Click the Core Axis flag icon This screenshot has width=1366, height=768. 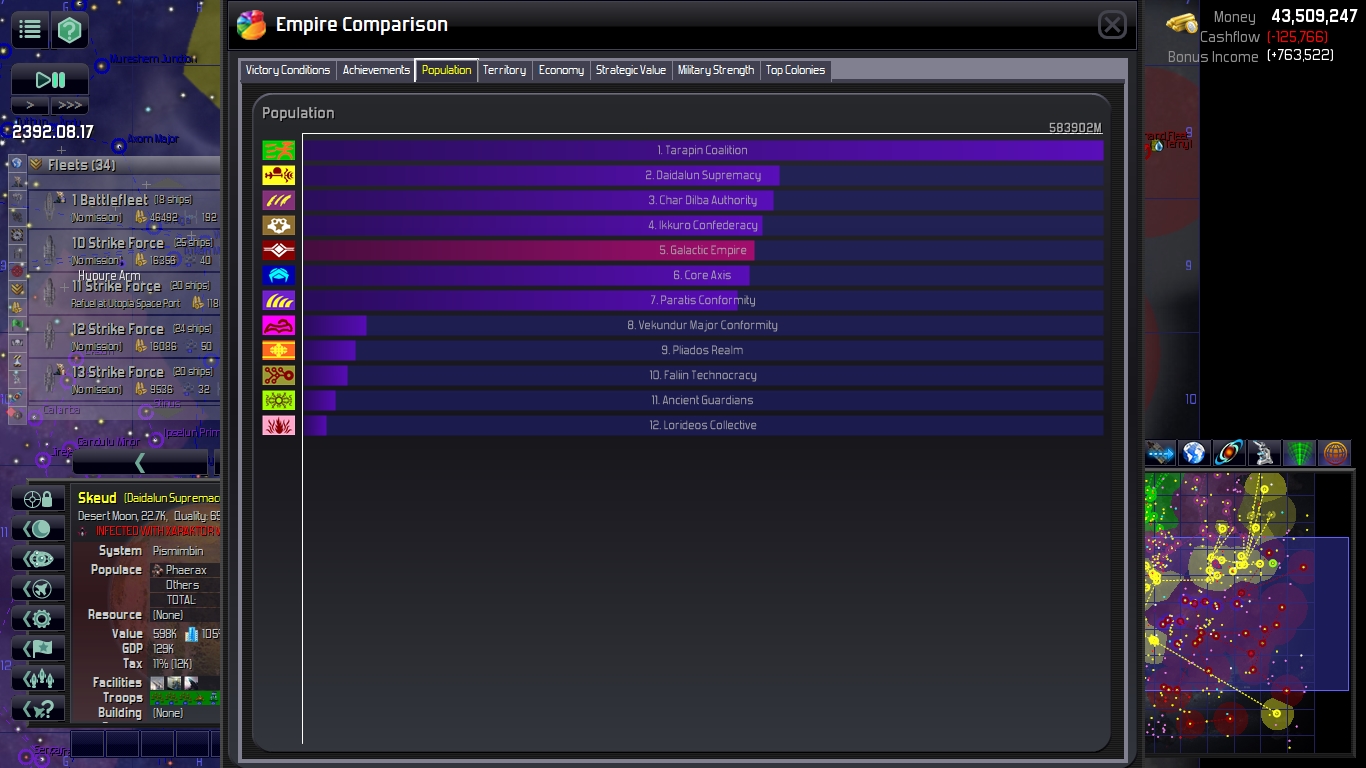[279, 275]
